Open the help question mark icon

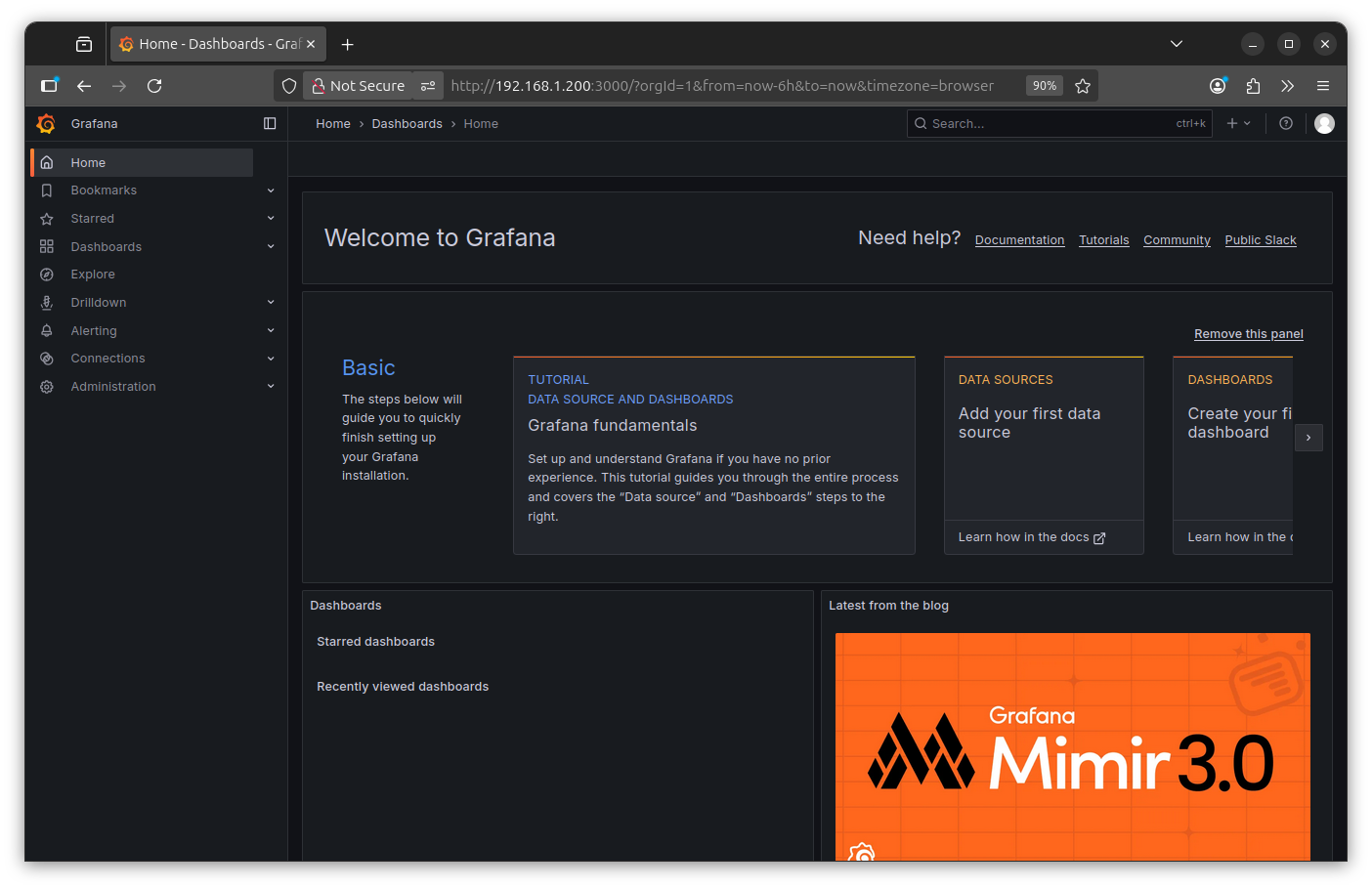[1286, 124]
